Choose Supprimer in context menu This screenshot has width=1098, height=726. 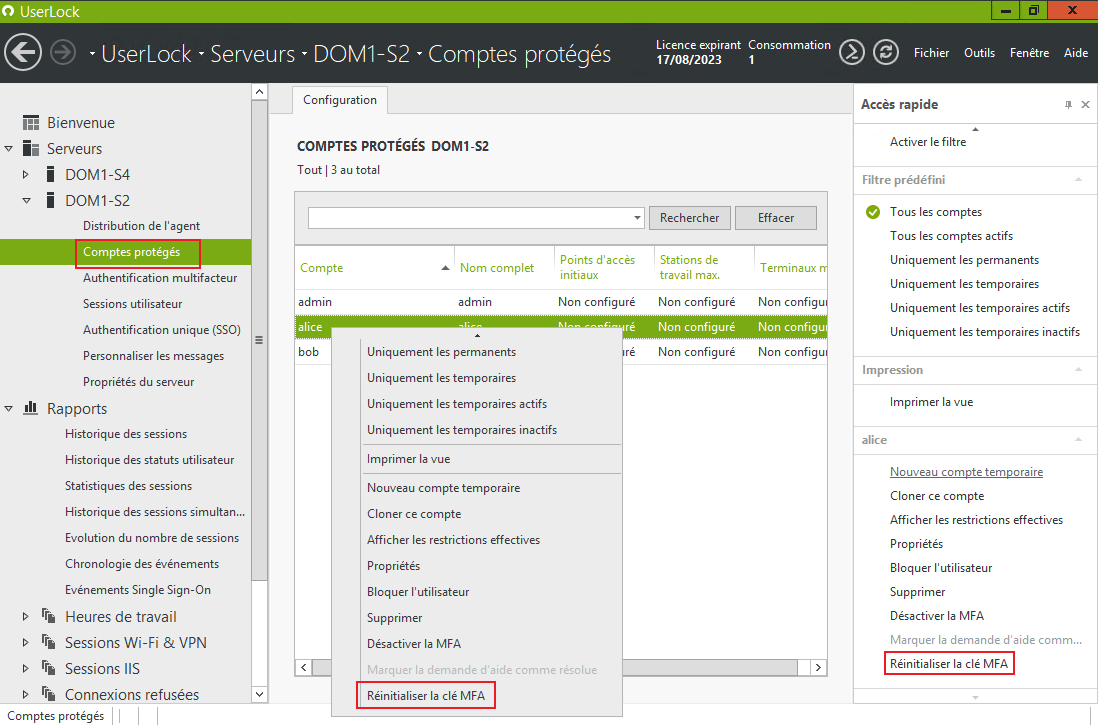(x=394, y=618)
